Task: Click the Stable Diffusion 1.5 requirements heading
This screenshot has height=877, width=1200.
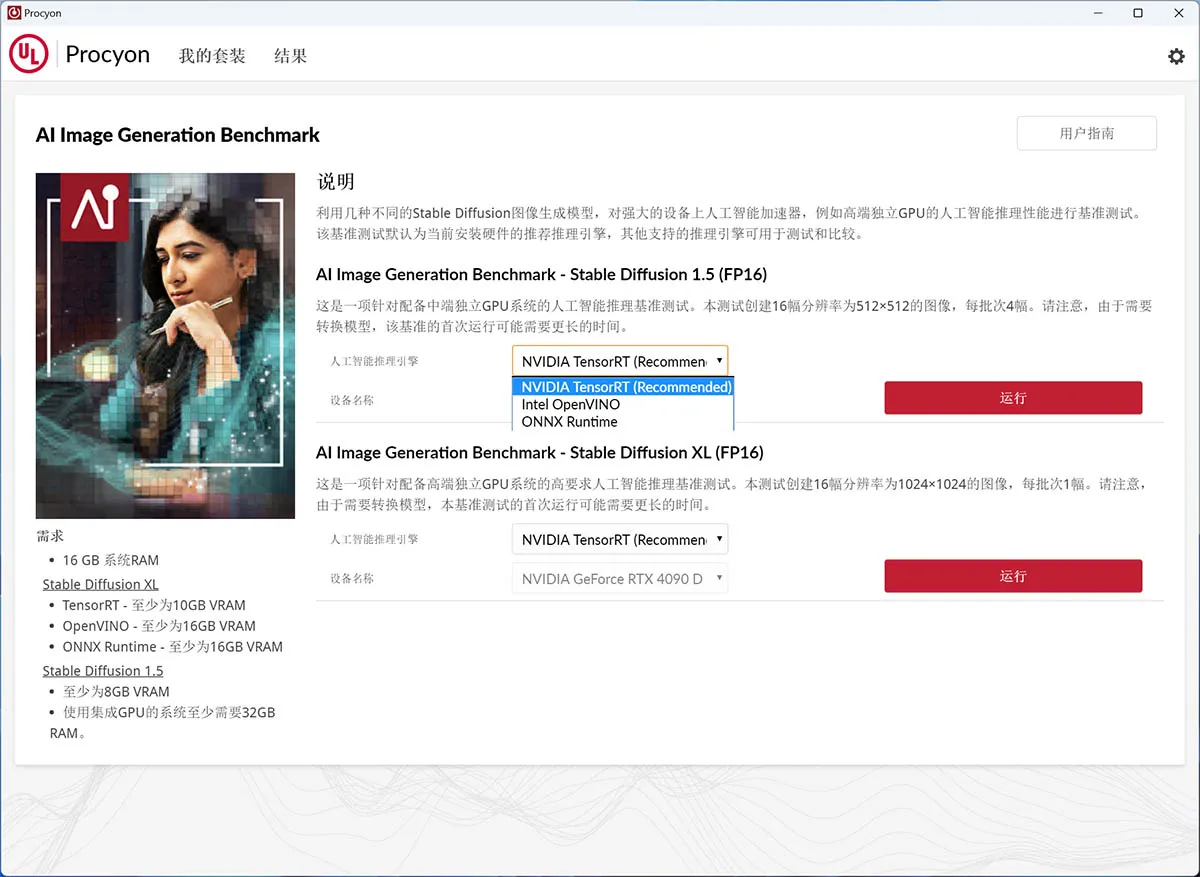Action: click(103, 671)
